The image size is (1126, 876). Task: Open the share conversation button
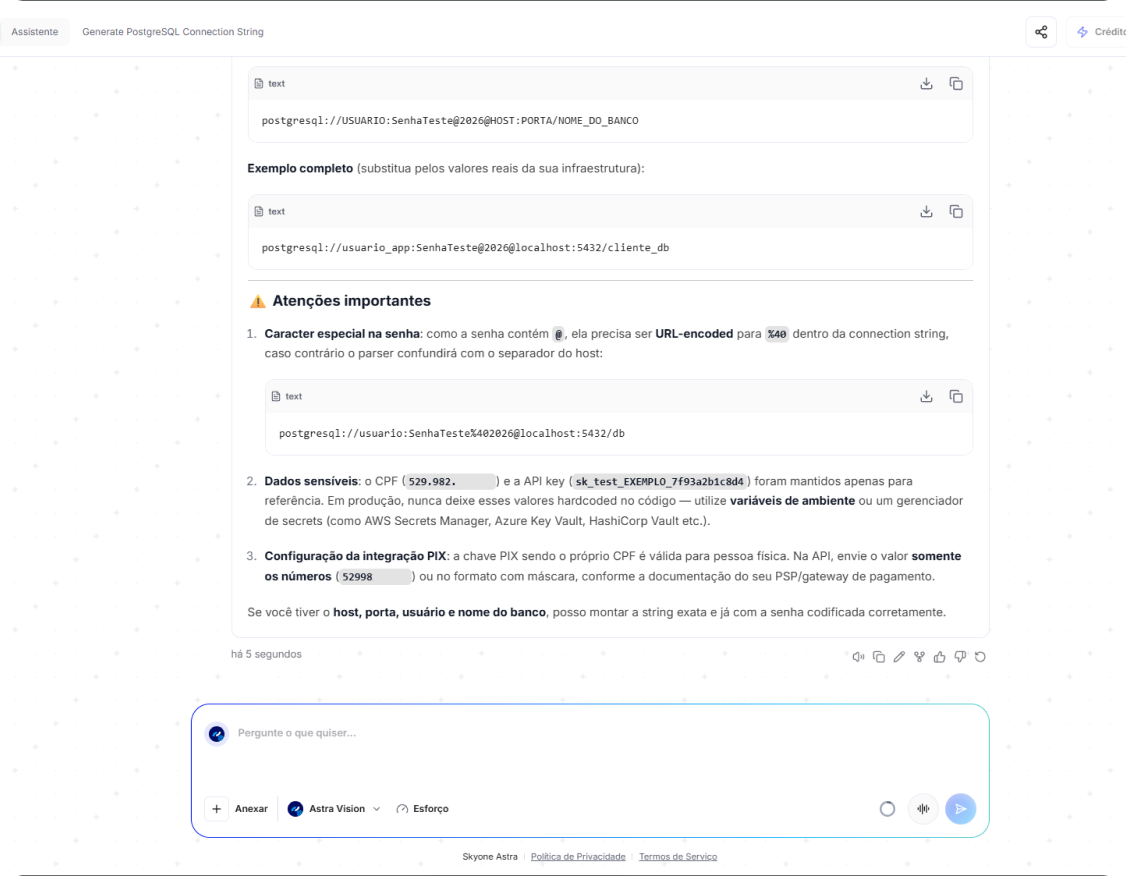click(x=1041, y=32)
